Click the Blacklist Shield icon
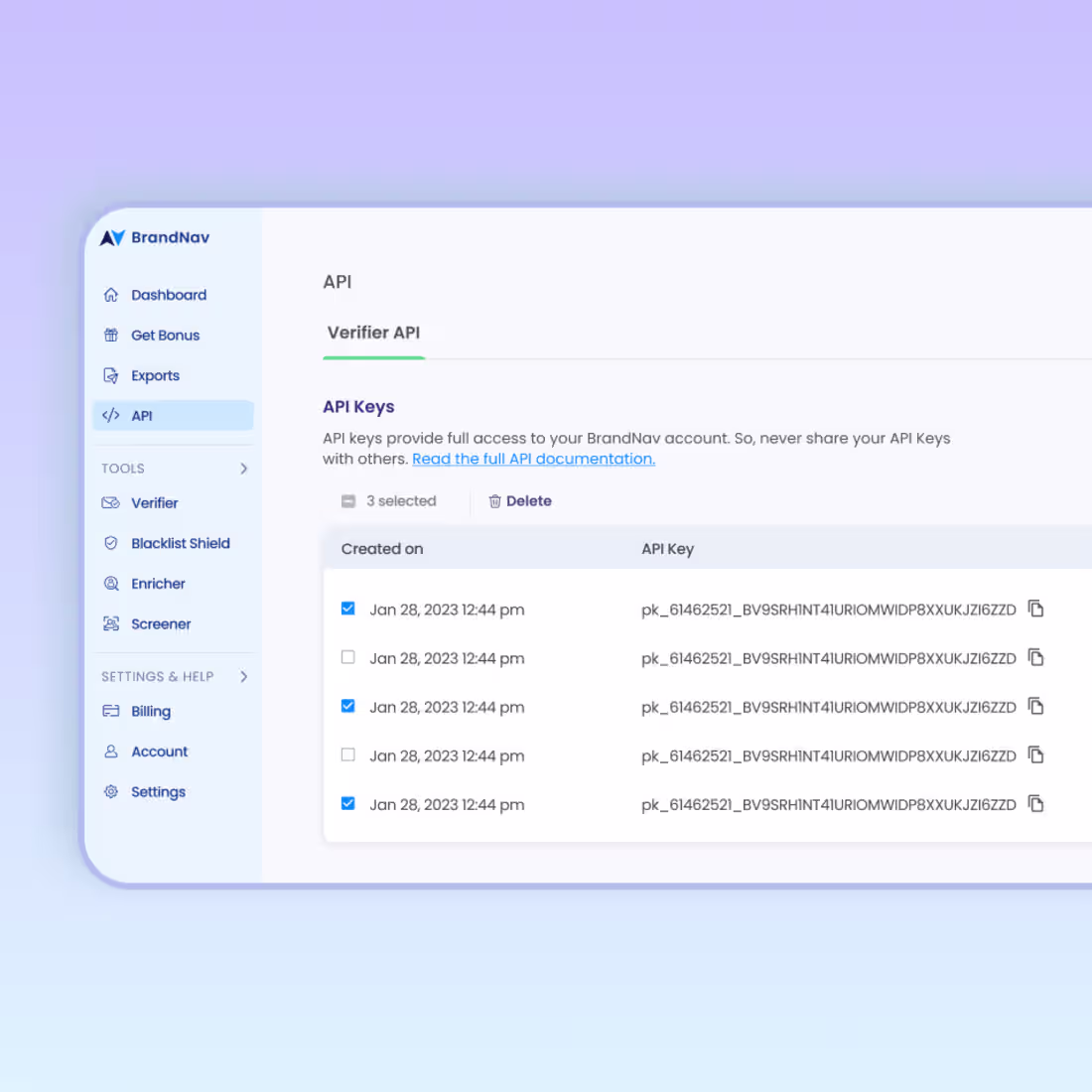The image size is (1092, 1092). (111, 543)
